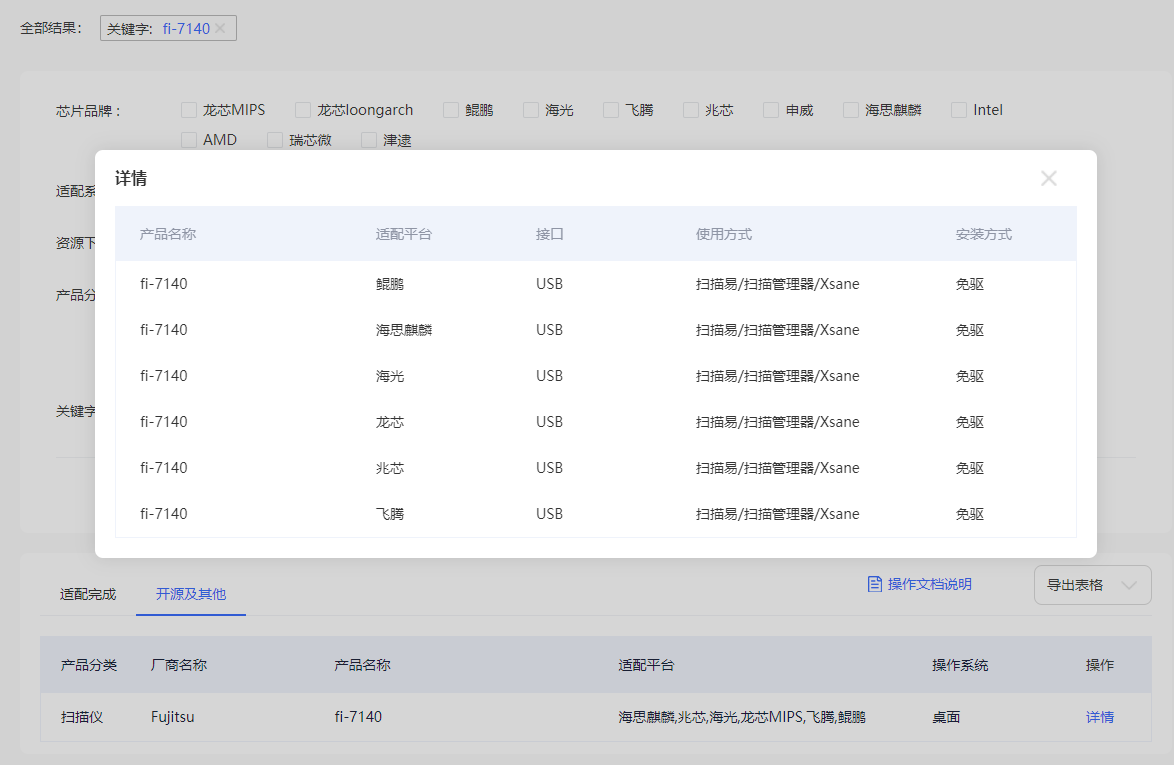Click the 操作文档说明 document icon
The width and height of the screenshot is (1174, 765).
875,584
